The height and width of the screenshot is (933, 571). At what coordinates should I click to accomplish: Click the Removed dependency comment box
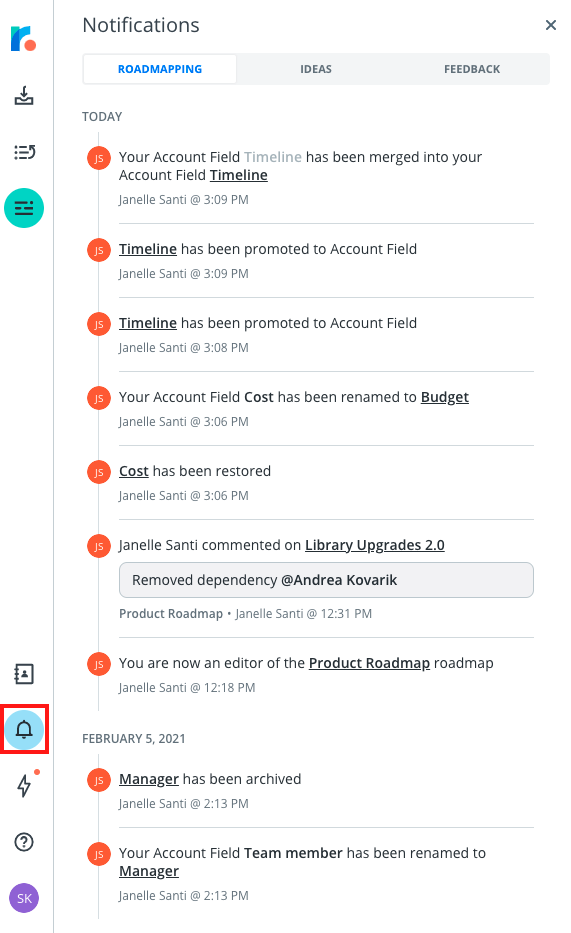coord(326,580)
